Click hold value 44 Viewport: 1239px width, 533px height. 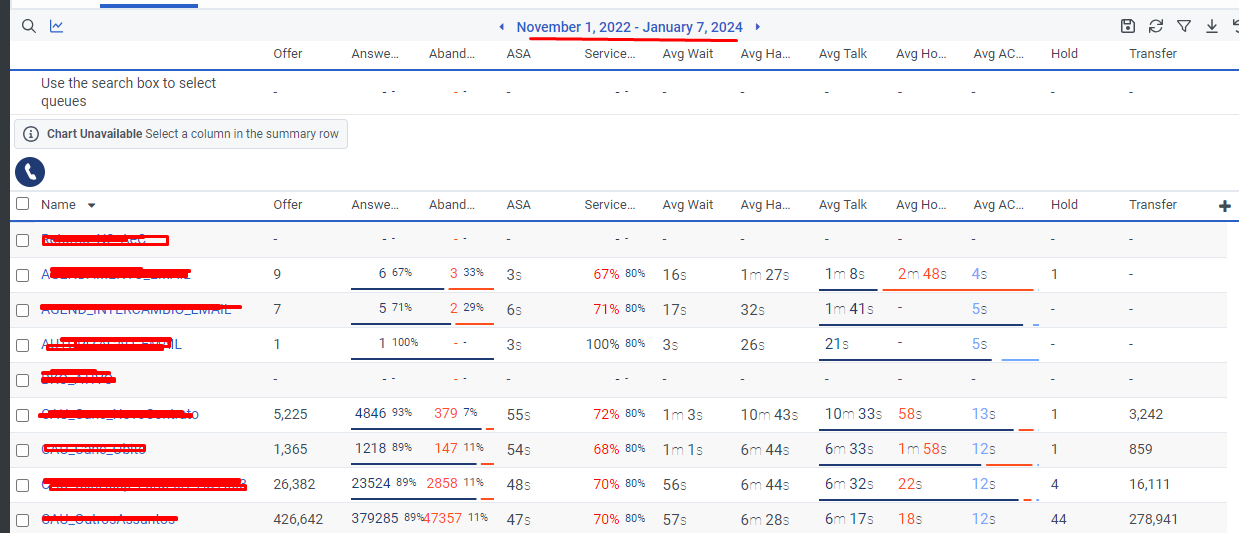(1058, 520)
